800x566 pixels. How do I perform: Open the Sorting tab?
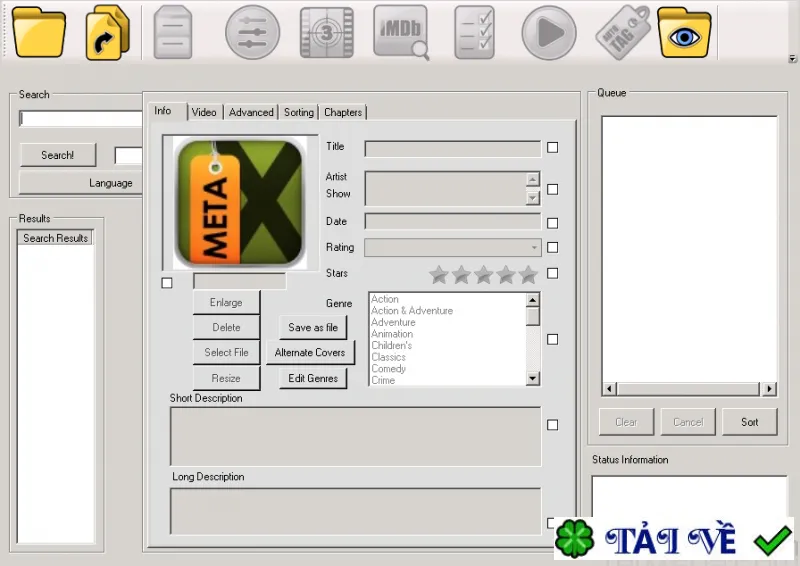tap(299, 112)
